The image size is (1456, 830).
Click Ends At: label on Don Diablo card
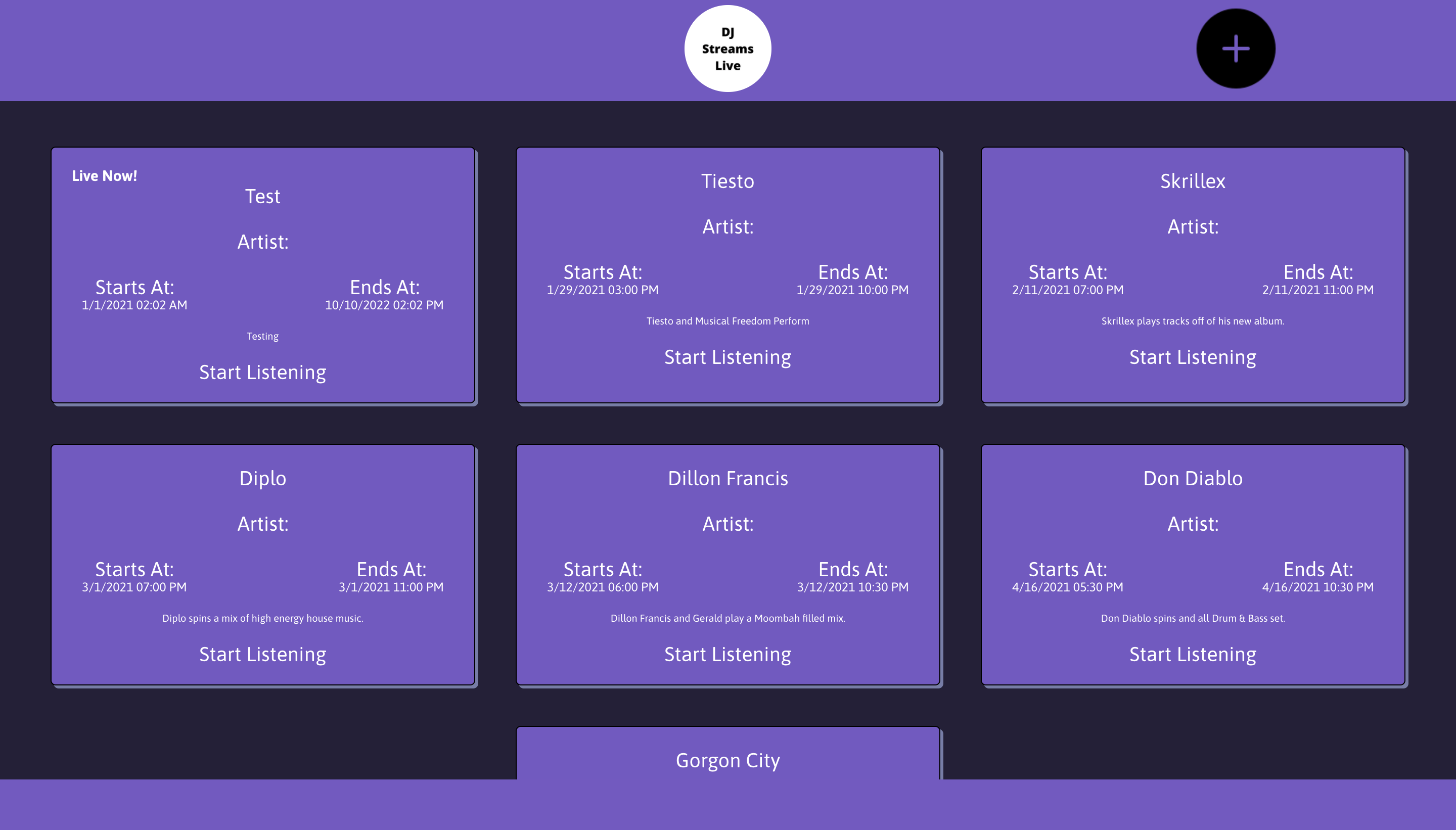click(1317, 569)
